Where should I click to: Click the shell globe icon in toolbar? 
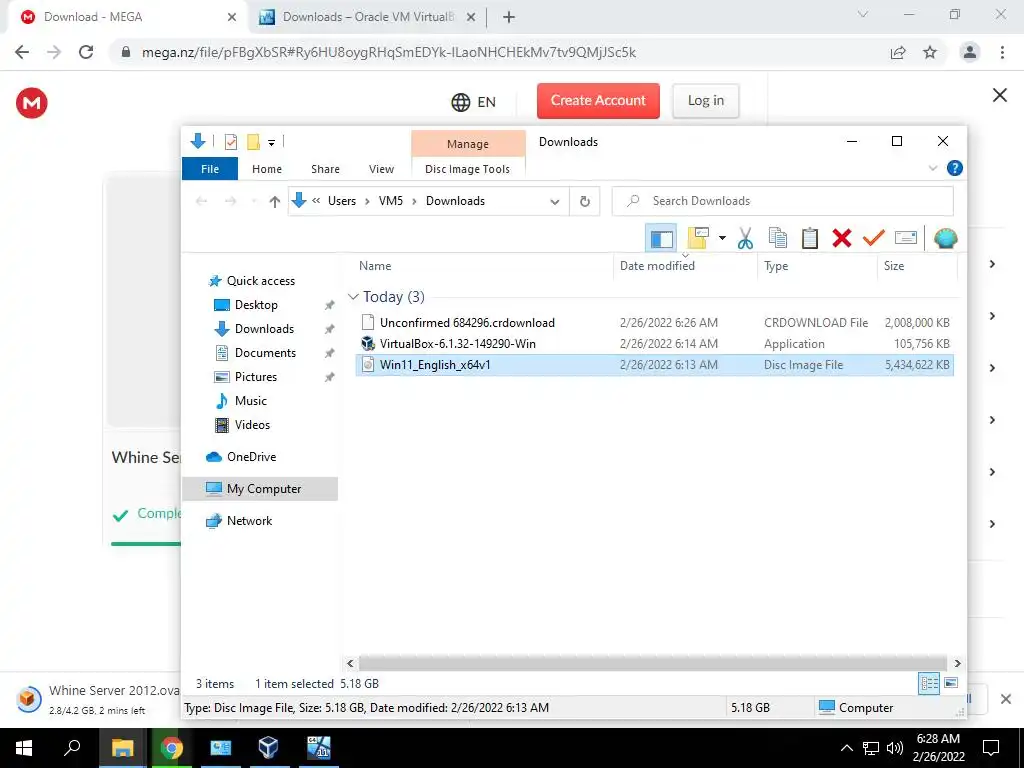(x=945, y=238)
